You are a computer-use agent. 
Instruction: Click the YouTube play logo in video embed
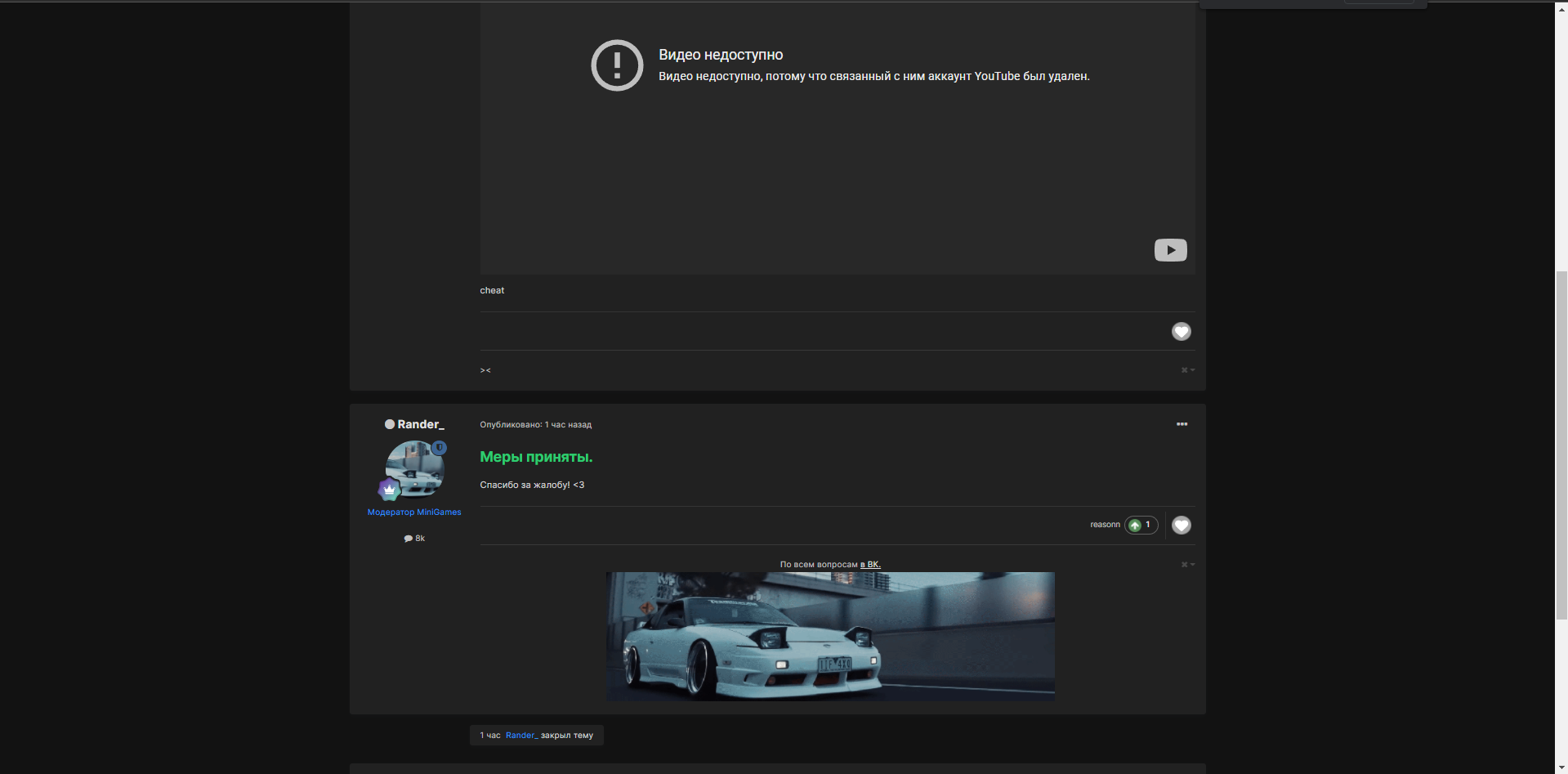coord(1170,250)
